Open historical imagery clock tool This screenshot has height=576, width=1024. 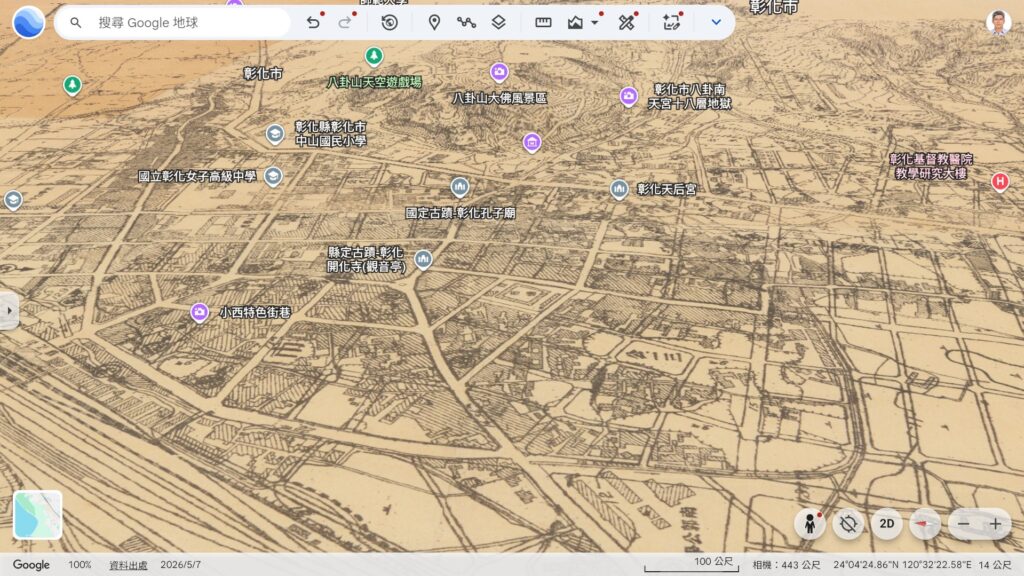click(x=390, y=23)
